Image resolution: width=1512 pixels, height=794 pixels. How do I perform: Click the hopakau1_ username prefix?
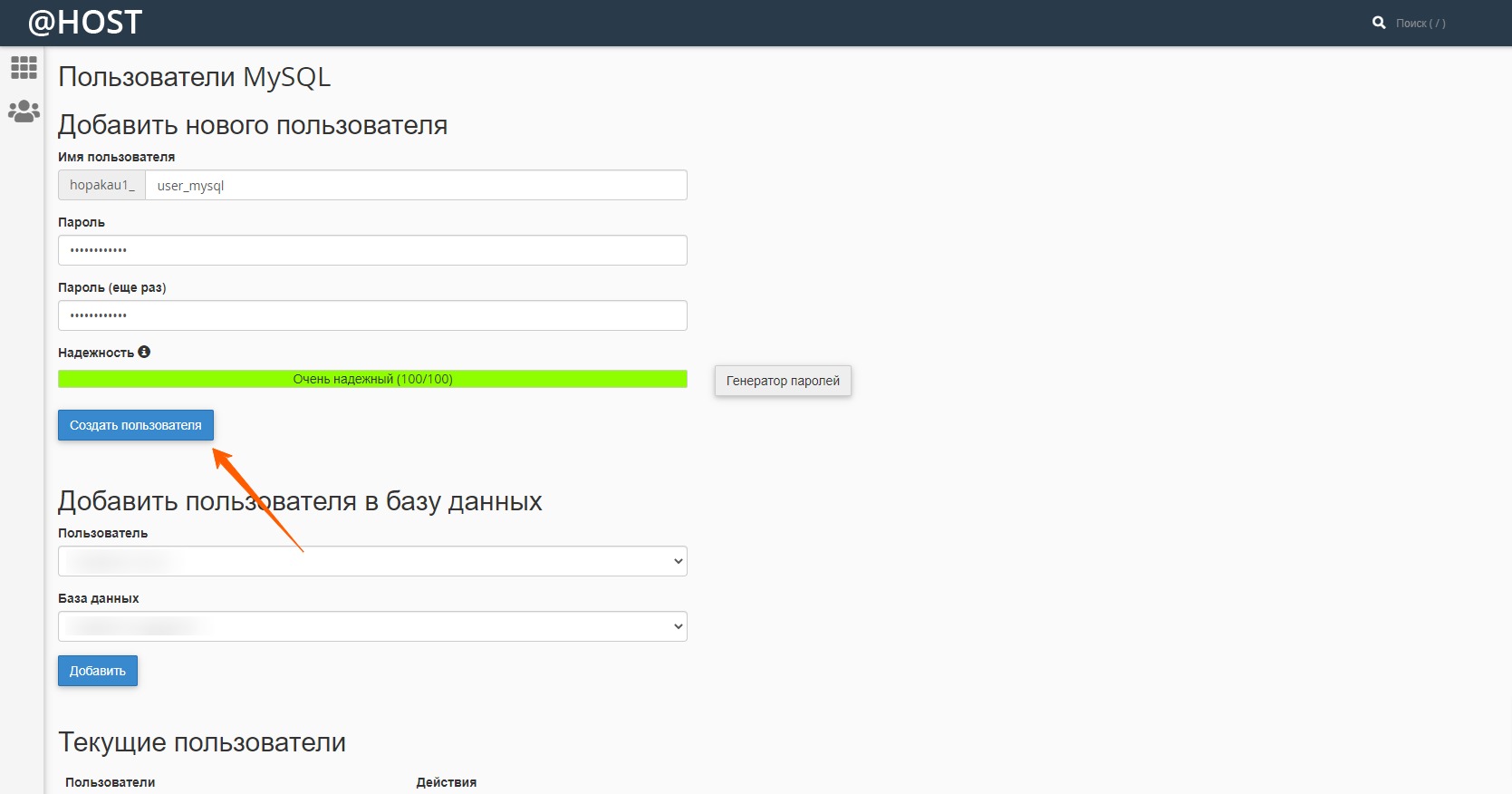[102, 185]
